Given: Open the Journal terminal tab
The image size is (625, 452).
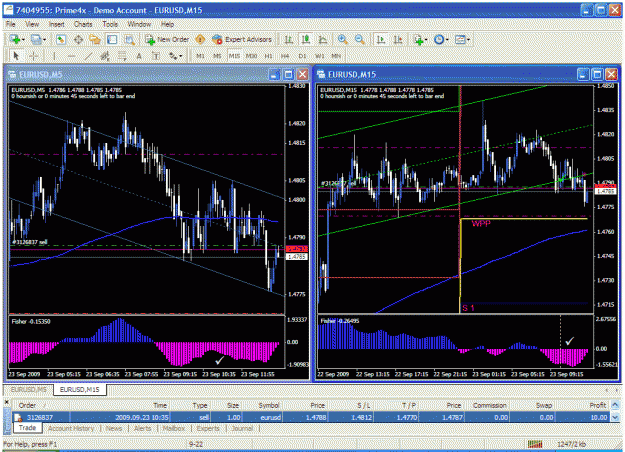Looking at the screenshot, I should pyautogui.click(x=242, y=428).
